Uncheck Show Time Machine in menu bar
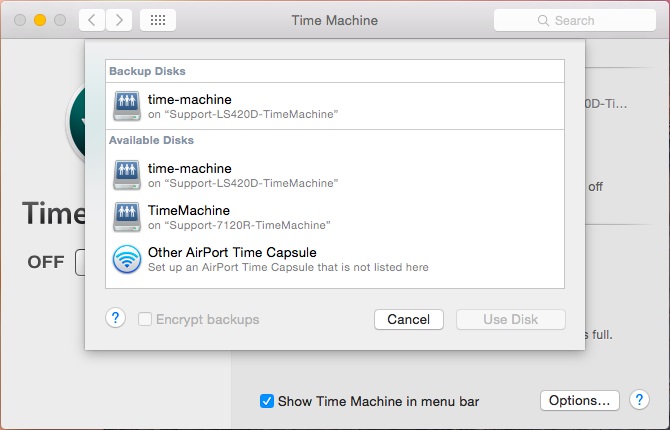670x430 pixels. [267, 401]
